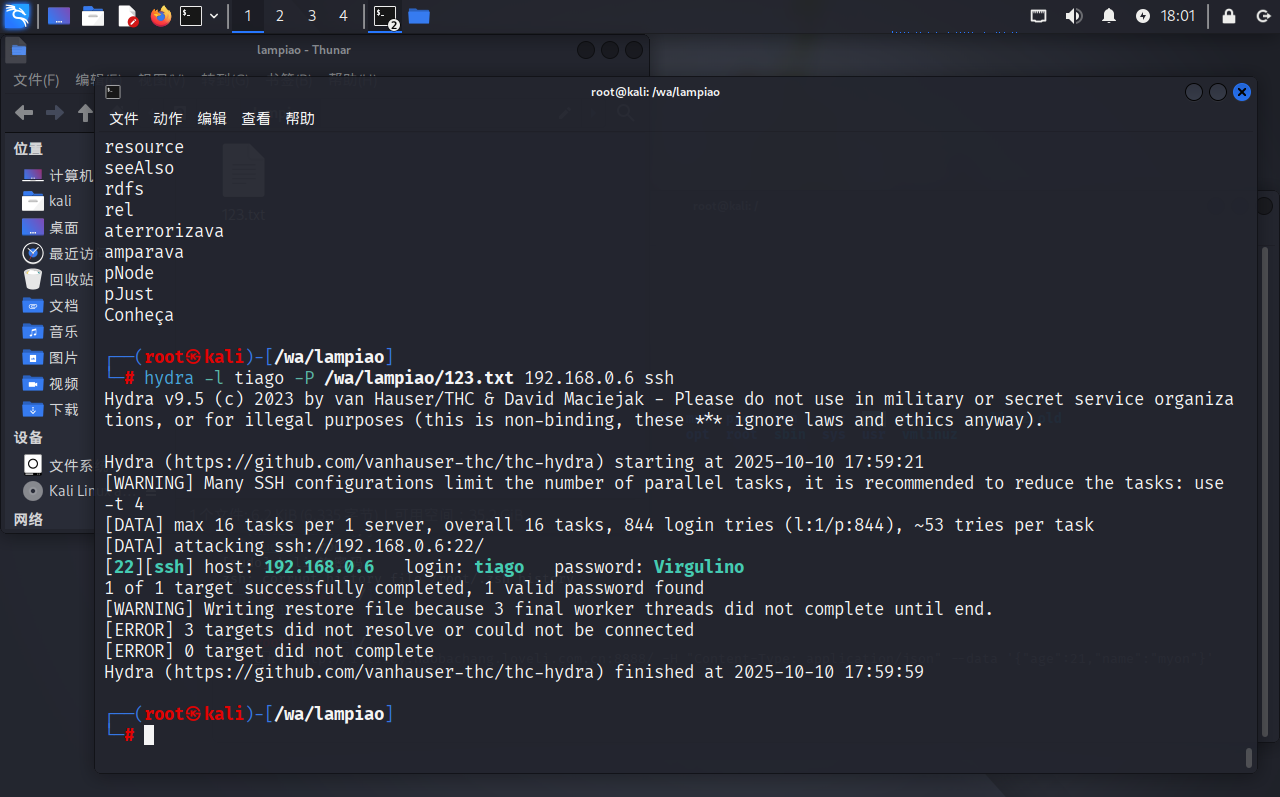The image size is (1280, 797).
Task: Click the Thunar folder icon in its title bar
Action: pos(18,50)
